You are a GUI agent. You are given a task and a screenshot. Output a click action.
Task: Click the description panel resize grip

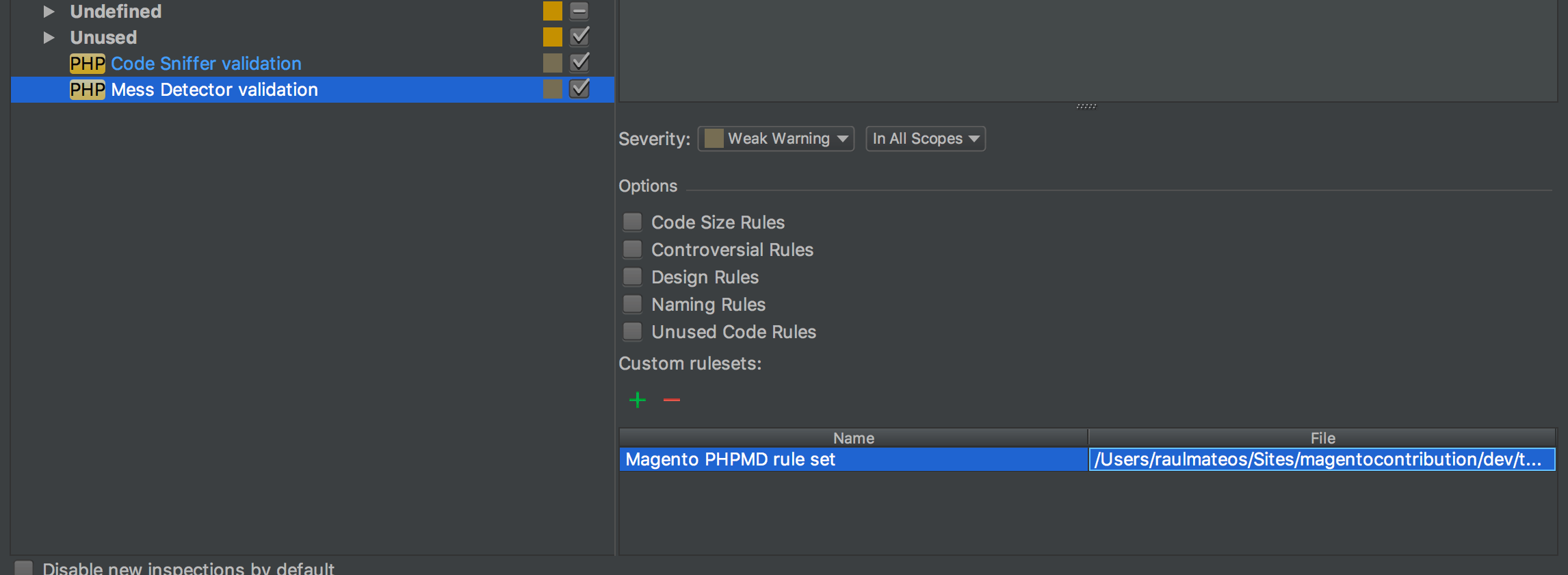click(x=1086, y=106)
